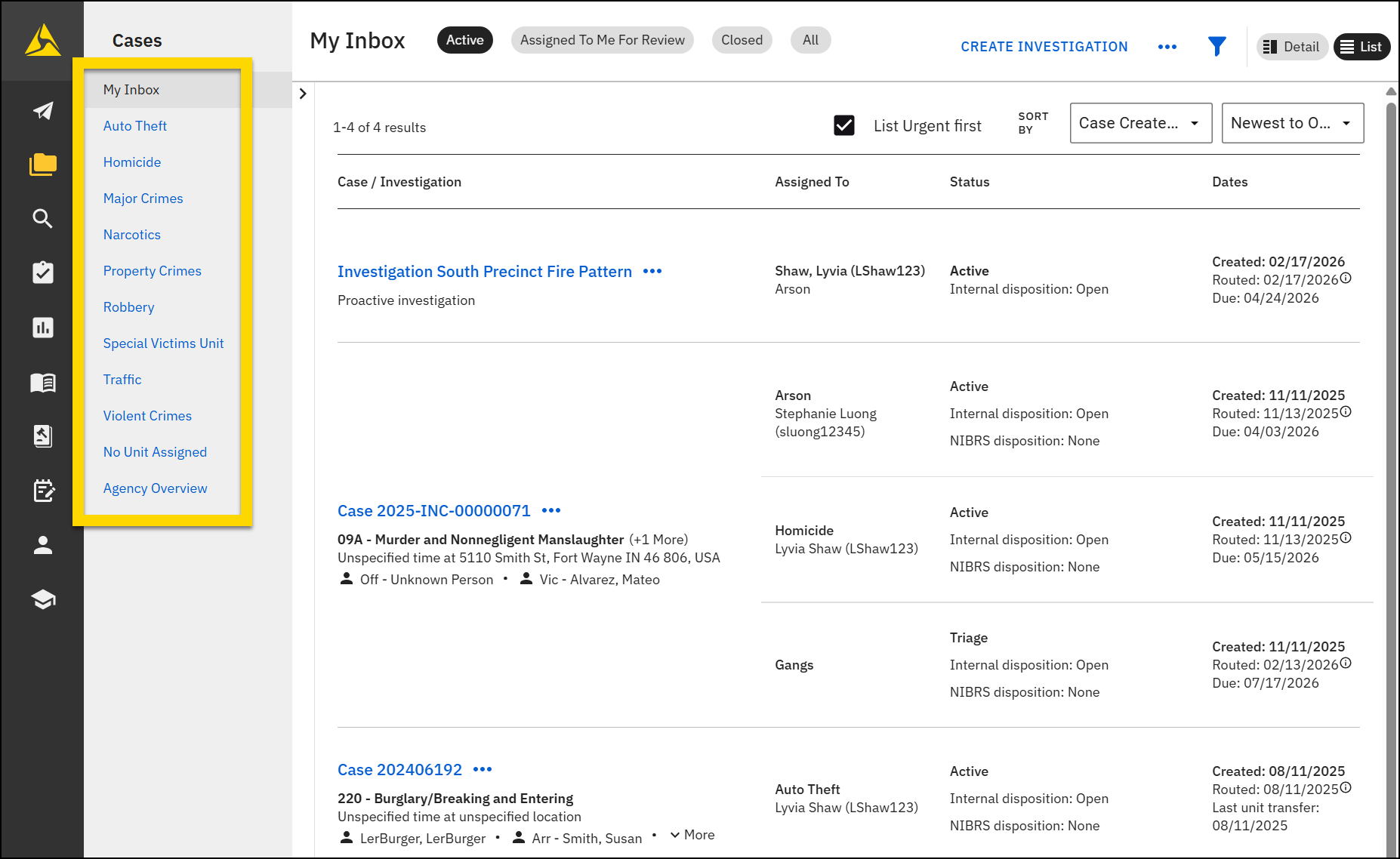Open the Narcotics unit in Cases menu

[132, 235]
